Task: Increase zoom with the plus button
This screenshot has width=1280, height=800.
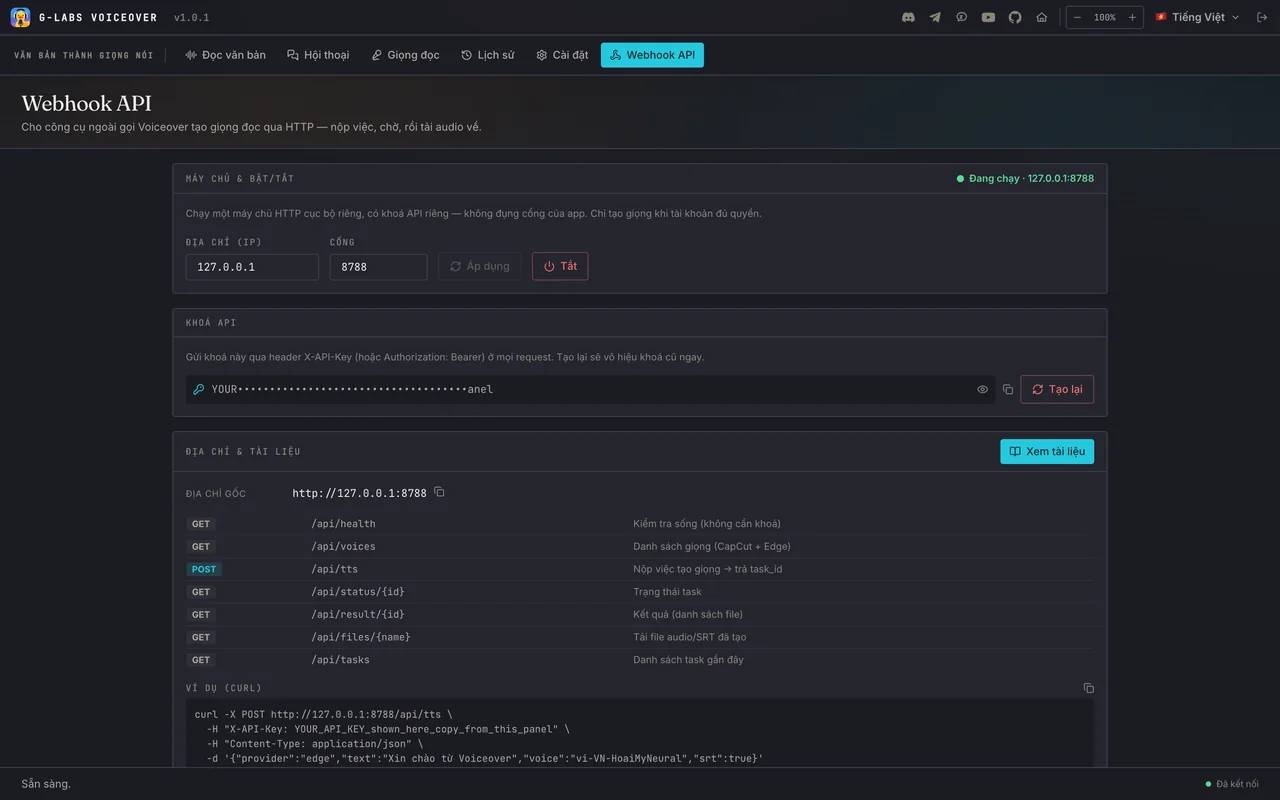Action: [1132, 17]
